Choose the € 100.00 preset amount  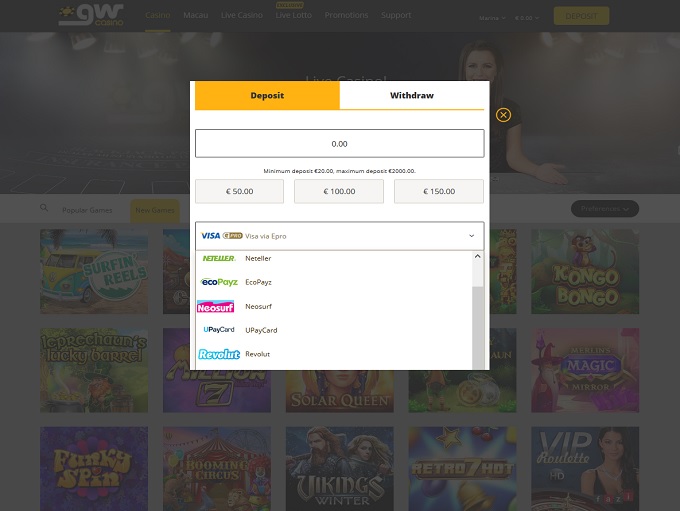(339, 191)
